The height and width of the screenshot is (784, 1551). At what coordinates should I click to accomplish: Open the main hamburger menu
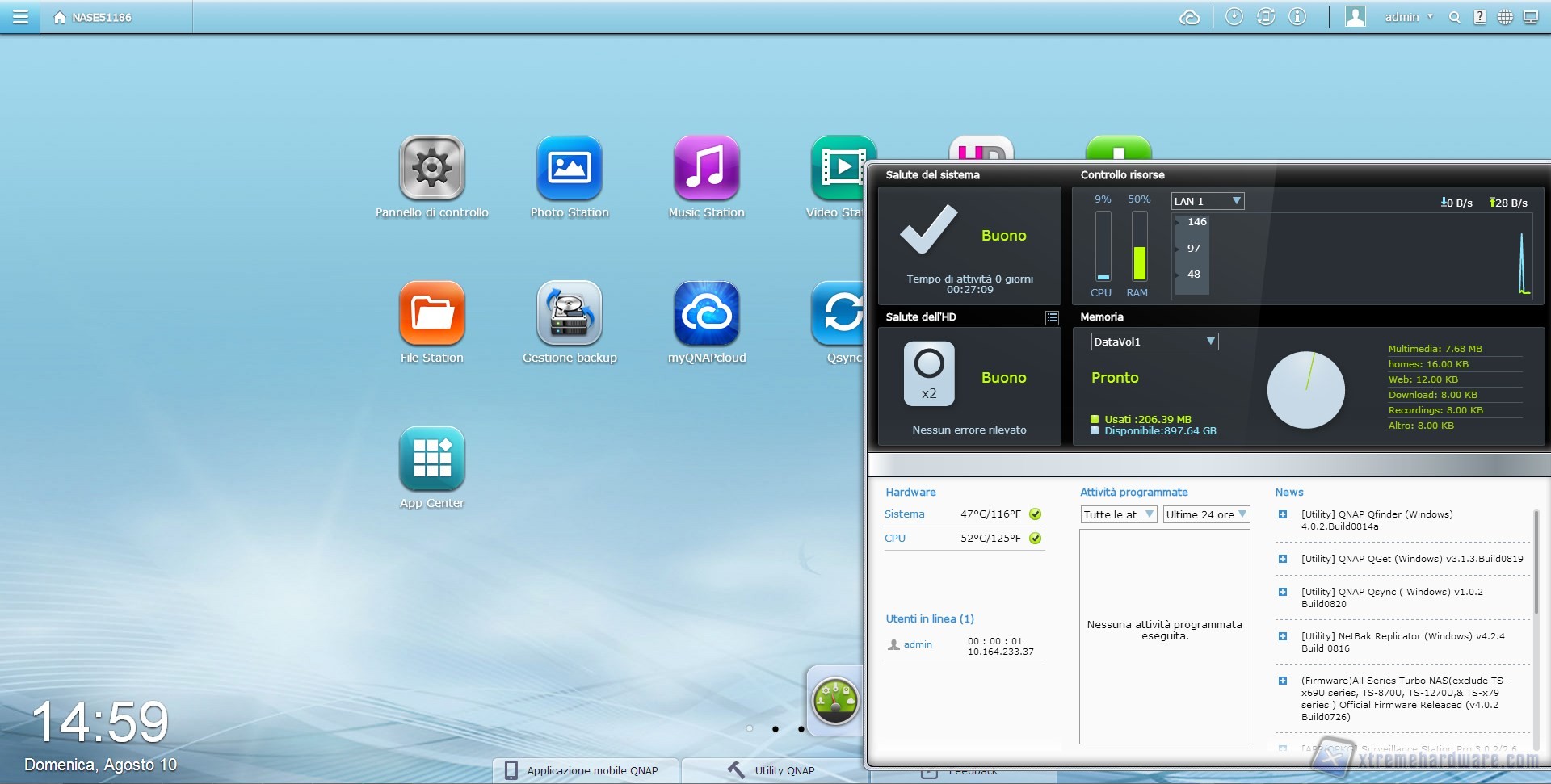tap(20, 17)
